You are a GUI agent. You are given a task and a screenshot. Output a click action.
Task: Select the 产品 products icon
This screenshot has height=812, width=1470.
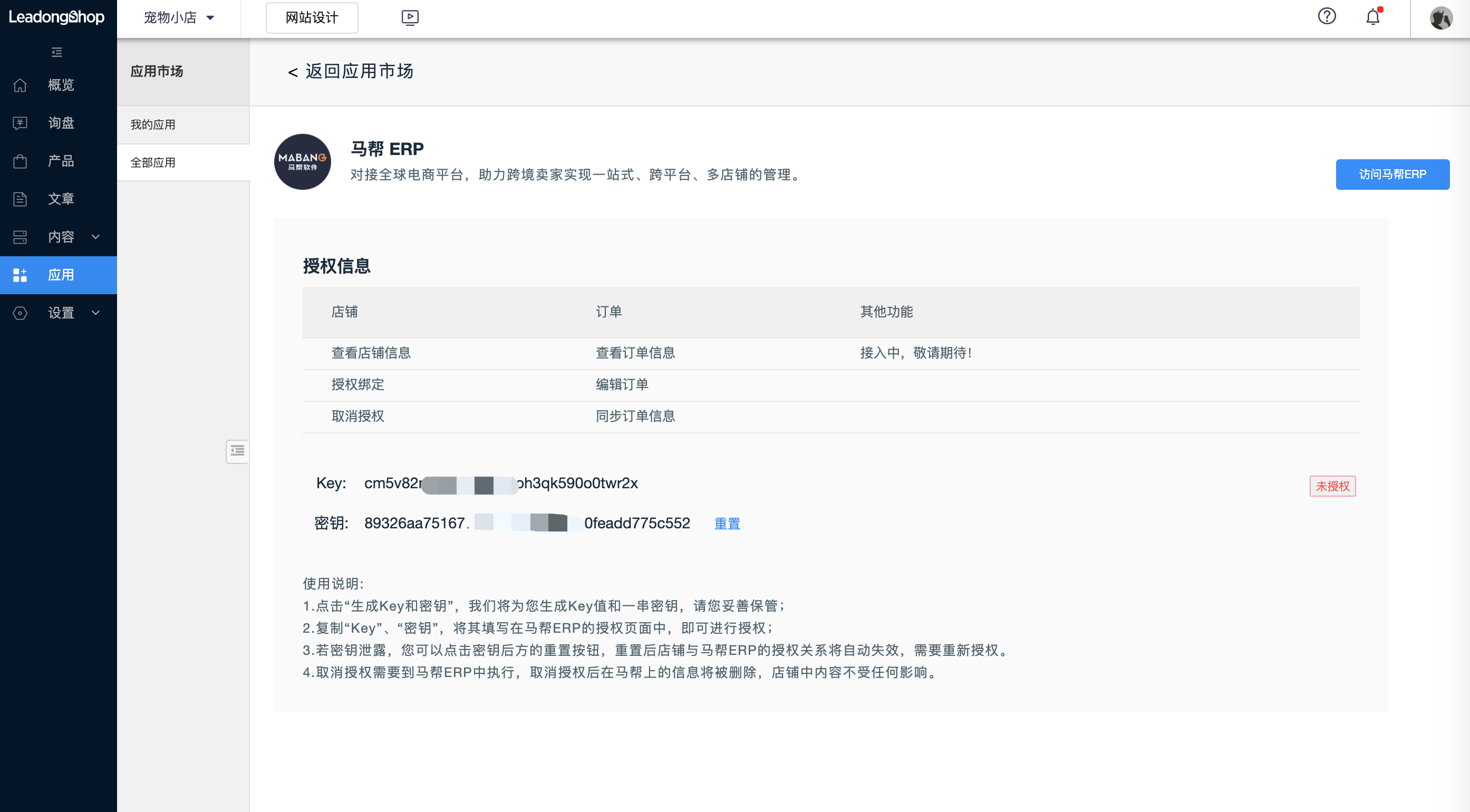point(20,160)
